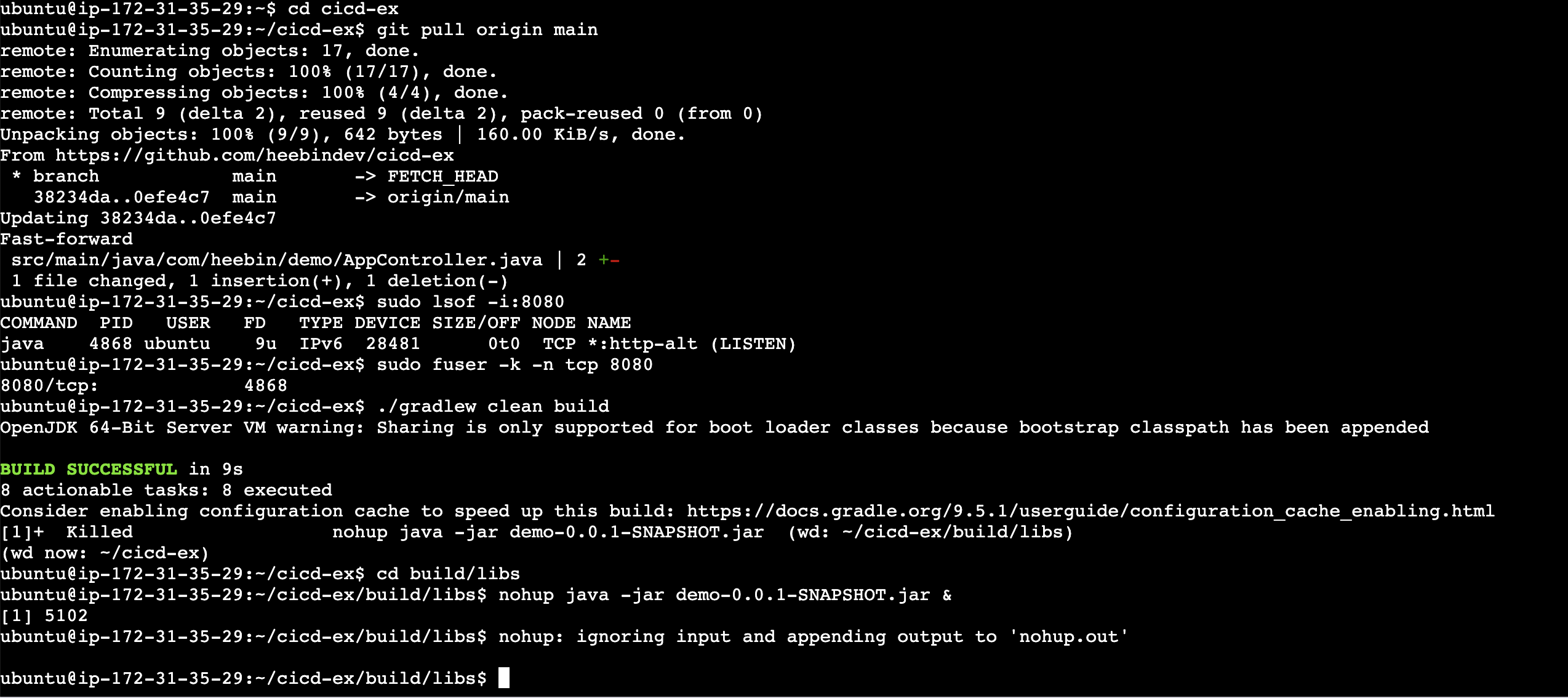Click the 'cd build/libs' command
The image size is (1568, 698).
pyautogui.click(x=448, y=574)
